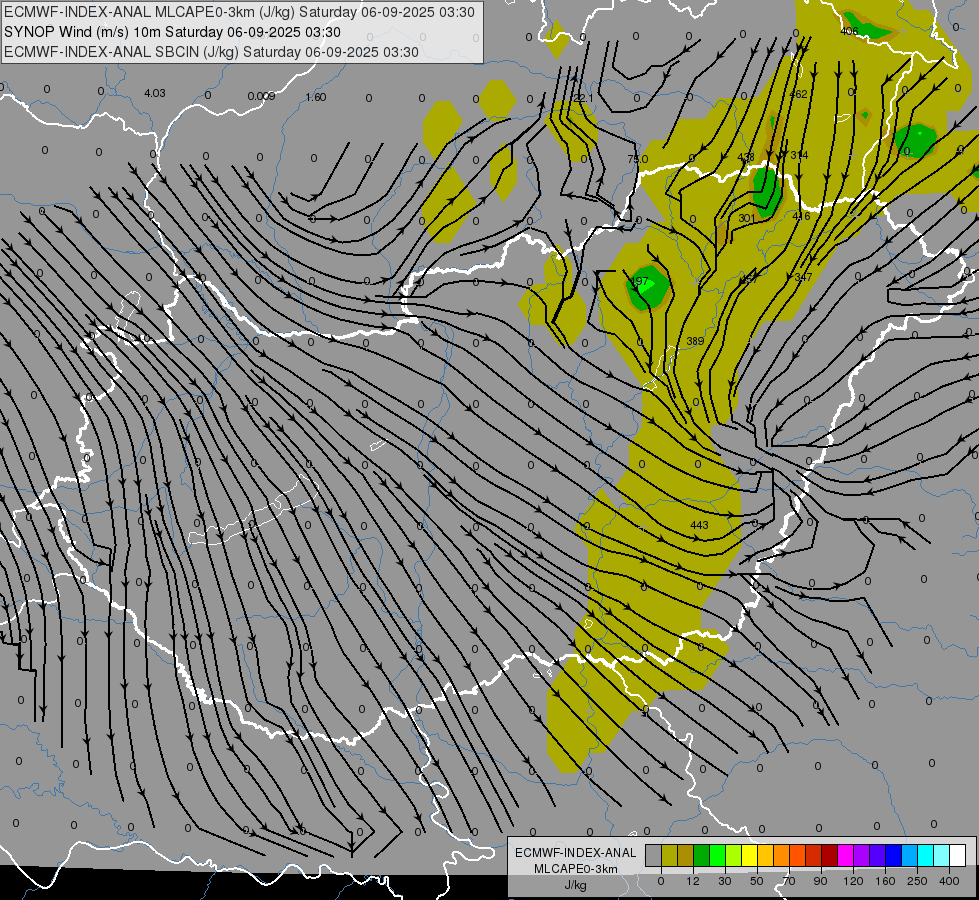
Task: Click the map value 1.60
Action: click(316, 97)
